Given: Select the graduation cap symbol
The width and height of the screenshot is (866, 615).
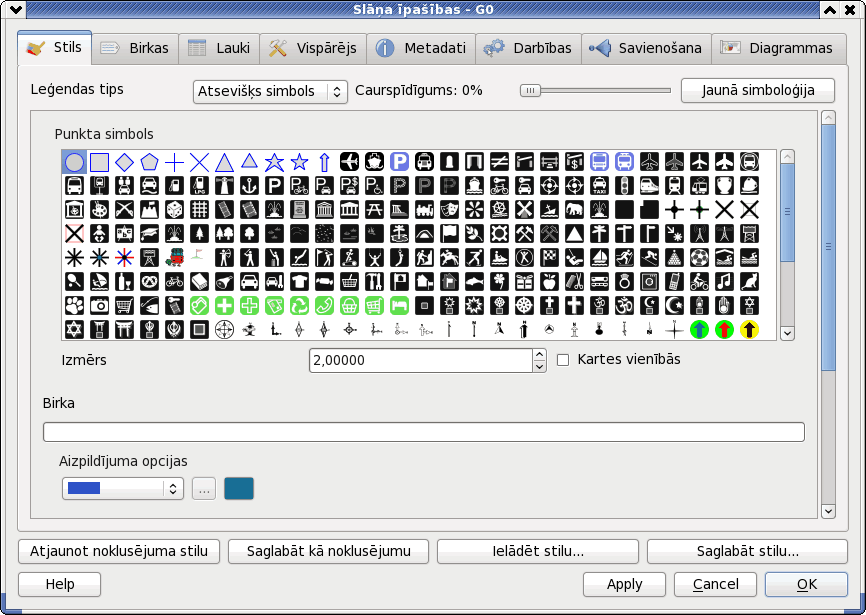Looking at the screenshot, I should (x=150, y=234).
